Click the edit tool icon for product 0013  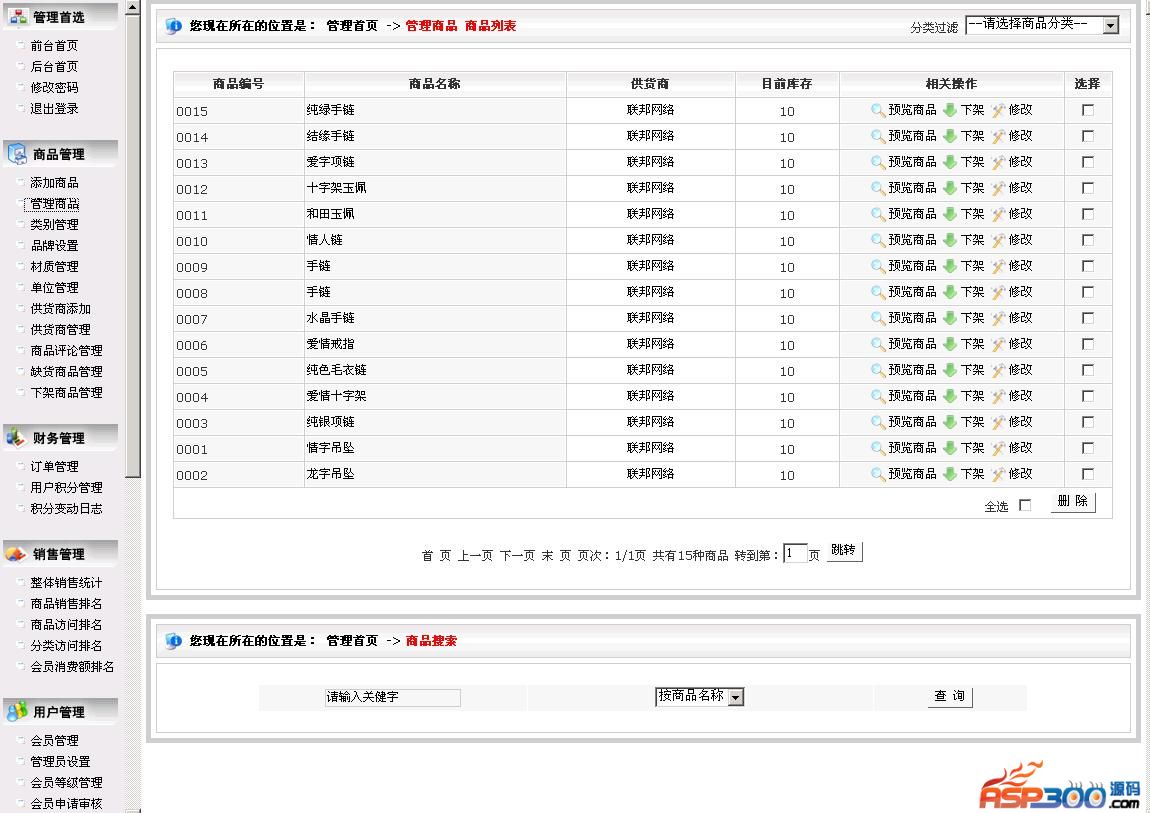coord(998,162)
